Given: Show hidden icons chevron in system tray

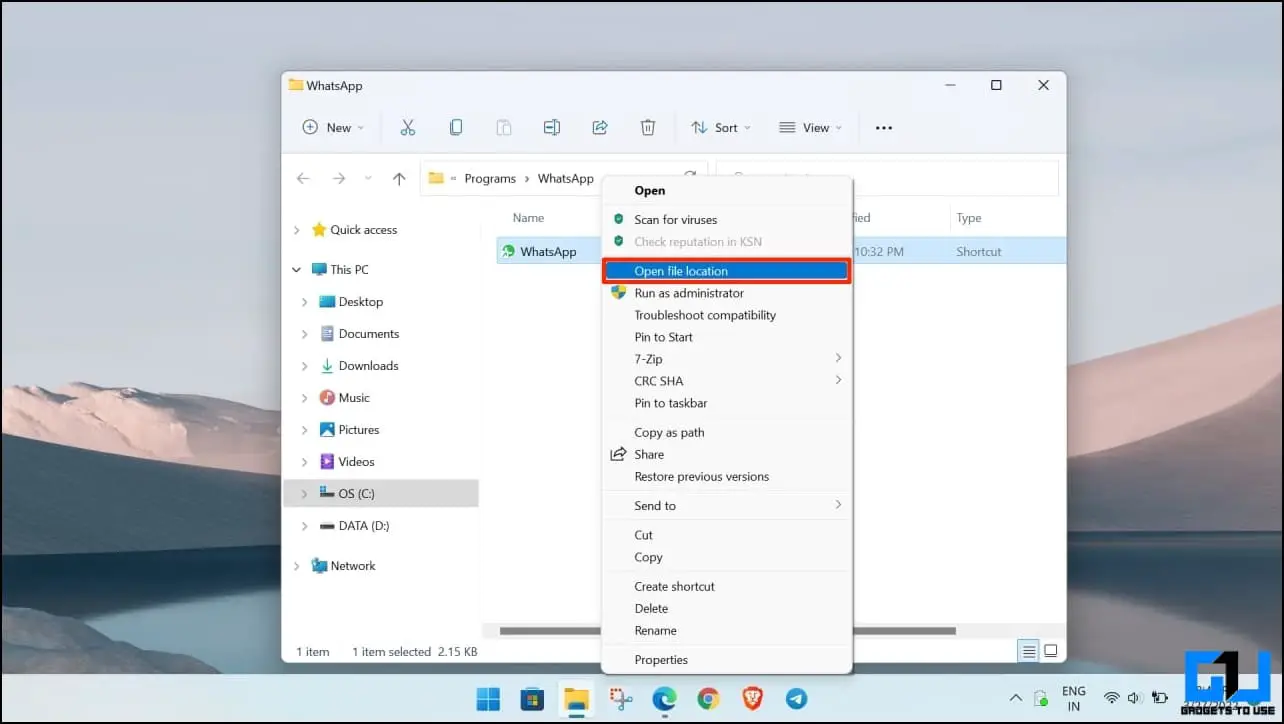Looking at the screenshot, I should 1016,698.
